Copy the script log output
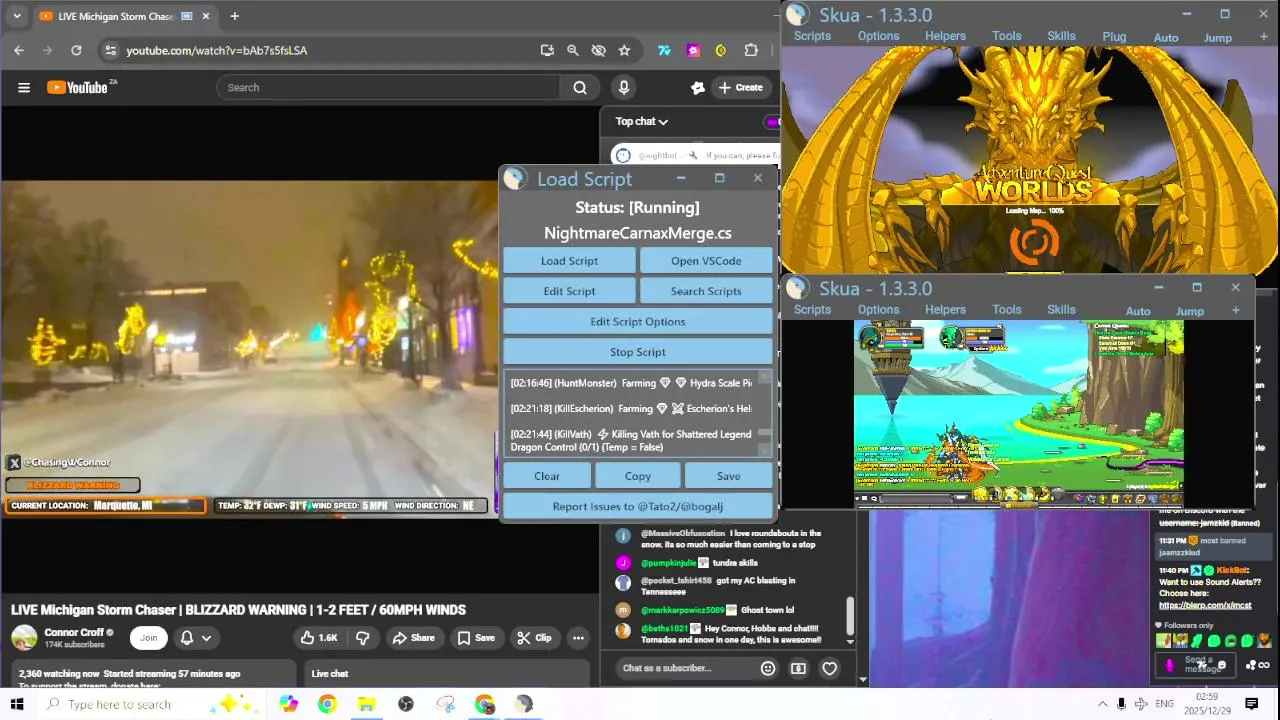Image resolution: width=1280 pixels, height=720 pixels. (x=638, y=476)
